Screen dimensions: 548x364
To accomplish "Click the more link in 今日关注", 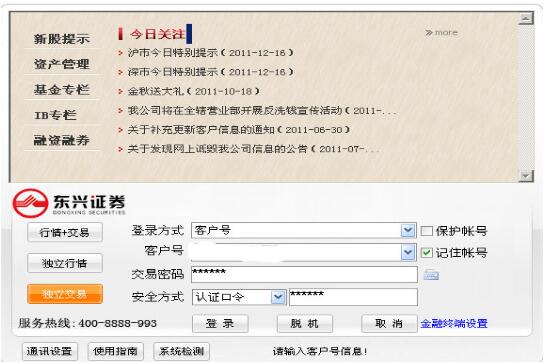I will point(442,33).
